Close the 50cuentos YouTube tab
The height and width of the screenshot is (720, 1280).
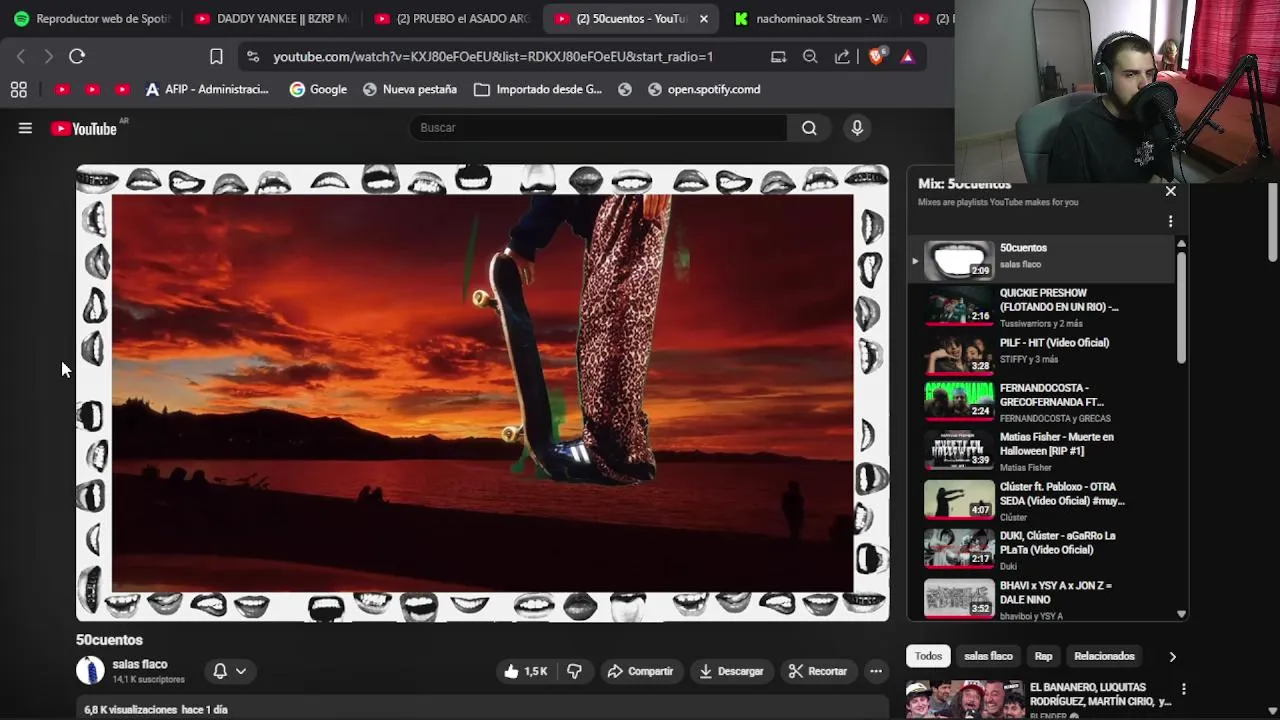coord(703,18)
